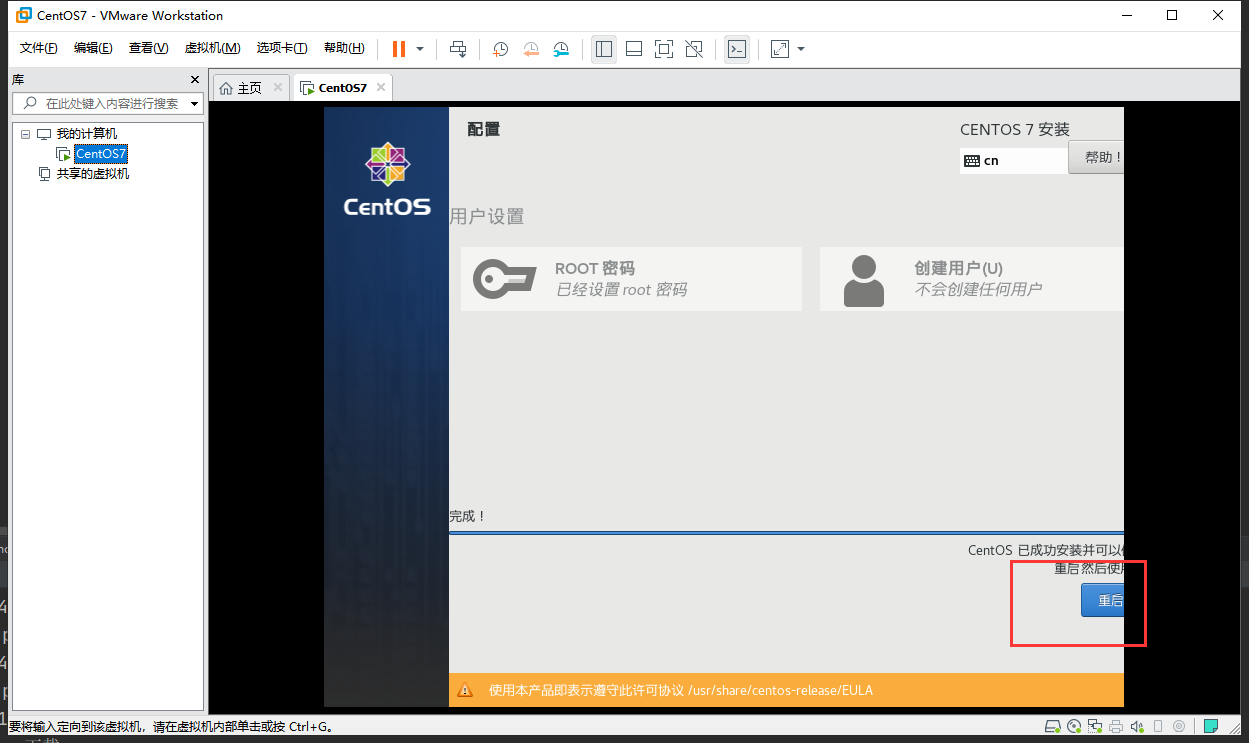Viewport: 1249px width, 743px height.
Task: Open the stretch display dropdown arrow
Action: [800, 49]
